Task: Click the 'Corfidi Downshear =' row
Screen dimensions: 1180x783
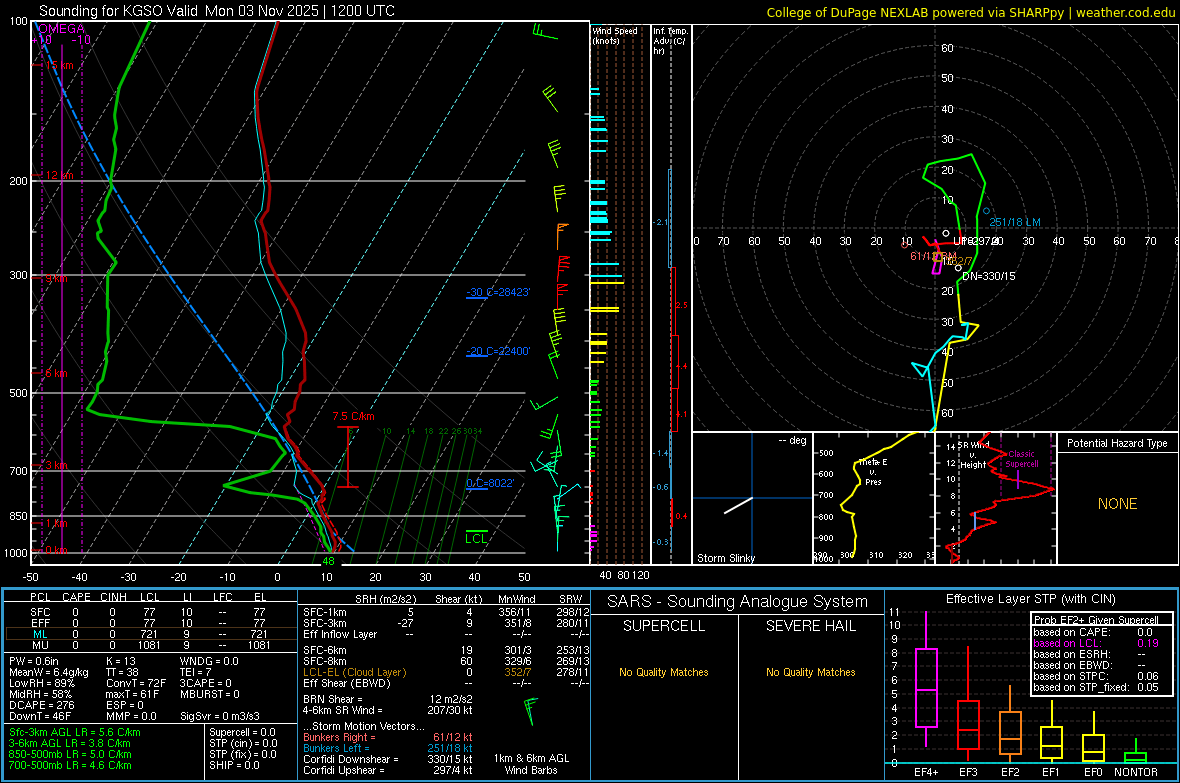Action: coord(388,759)
